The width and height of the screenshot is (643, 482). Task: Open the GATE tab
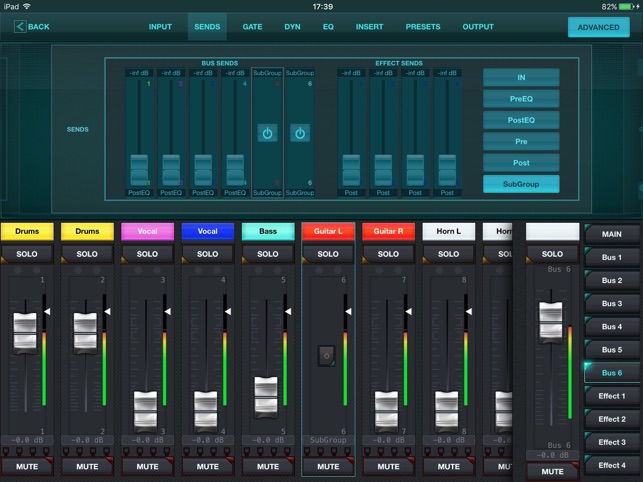pyautogui.click(x=253, y=27)
